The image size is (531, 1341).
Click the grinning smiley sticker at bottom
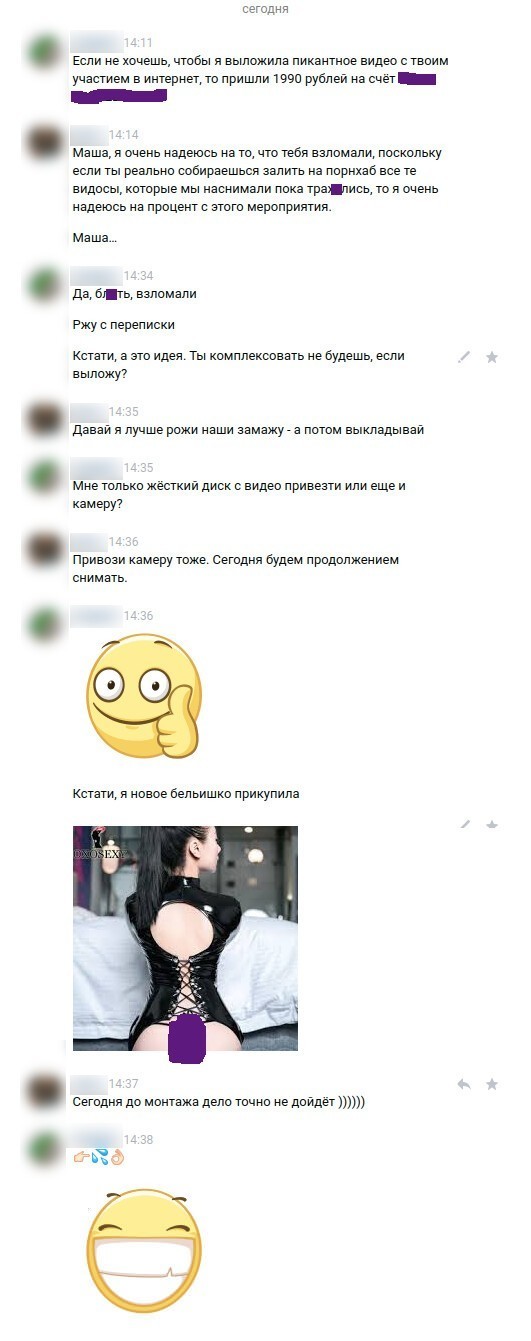(144, 1250)
